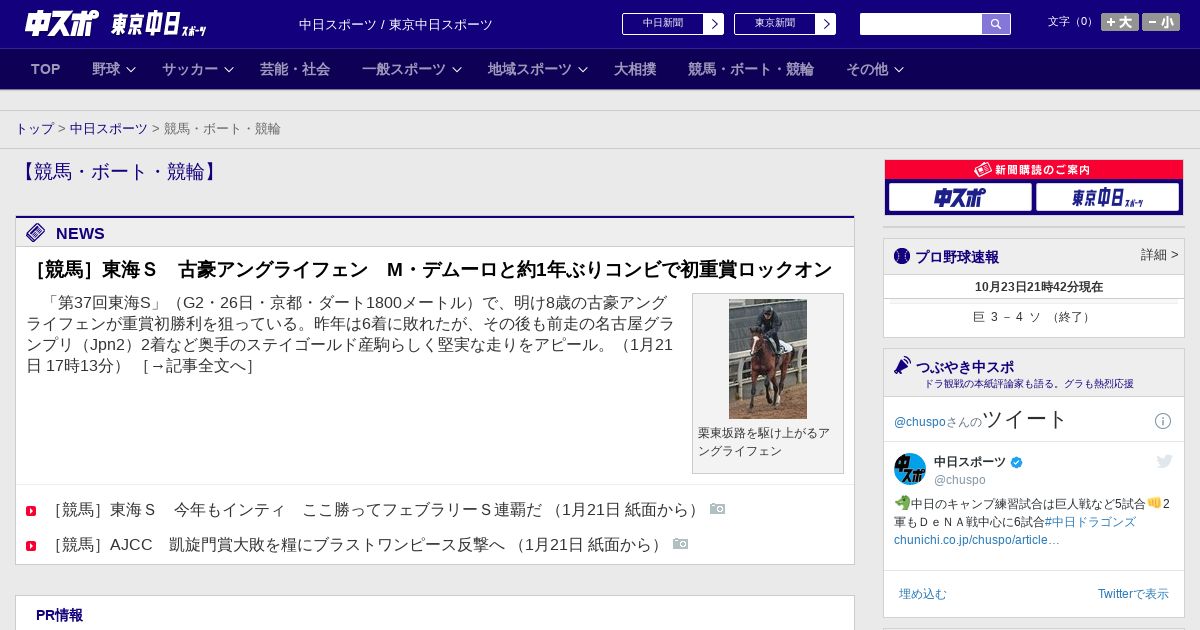Expand the 野球 dropdown chevron
The image size is (1200, 630).
tap(131, 70)
